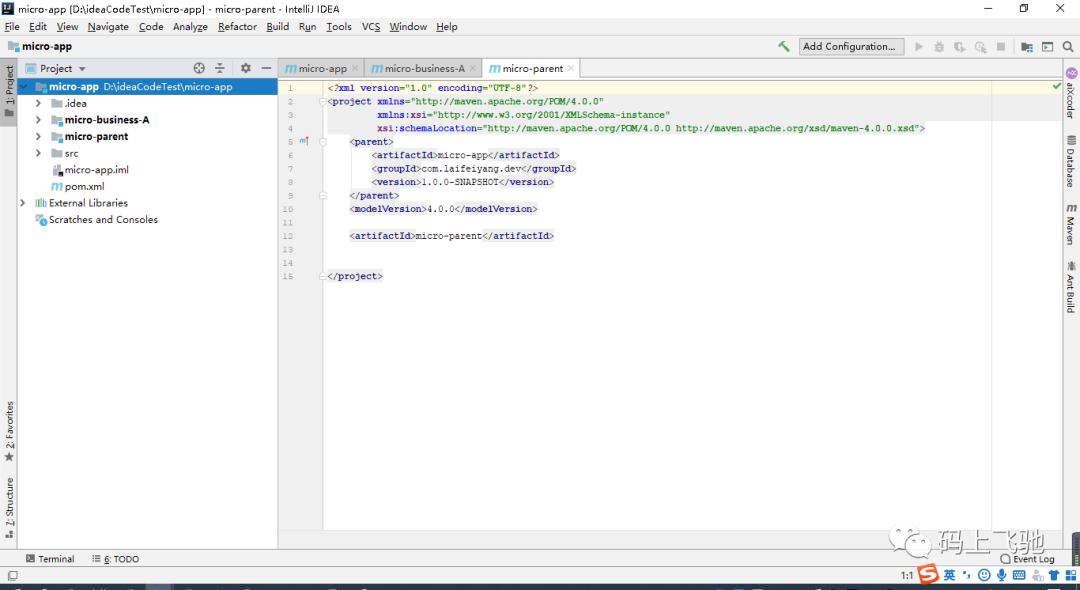Open the 2: Favorites tool window
1080x590 pixels.
click(x=9, y=431)
